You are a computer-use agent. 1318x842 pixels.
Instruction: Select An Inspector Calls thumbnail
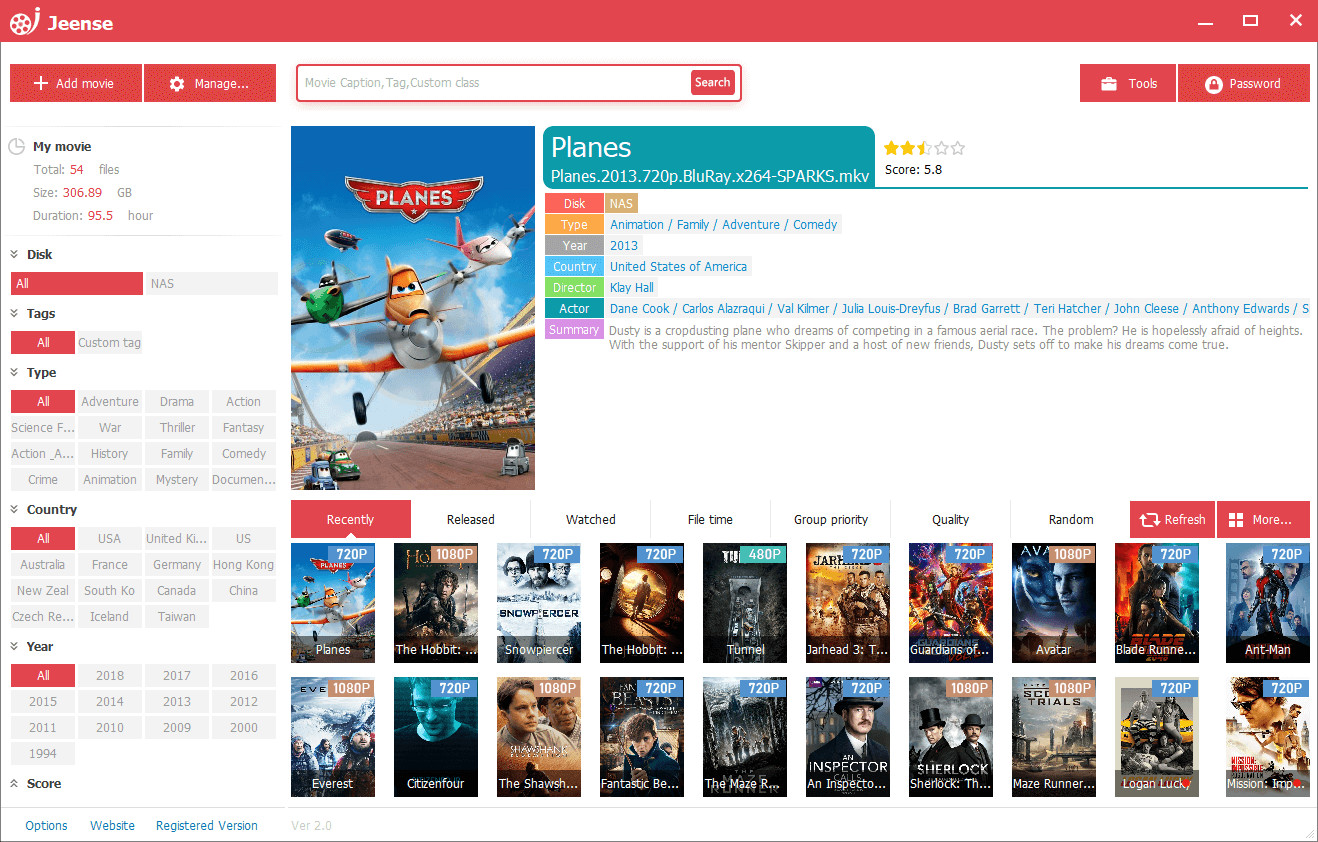tap(848, 737)
